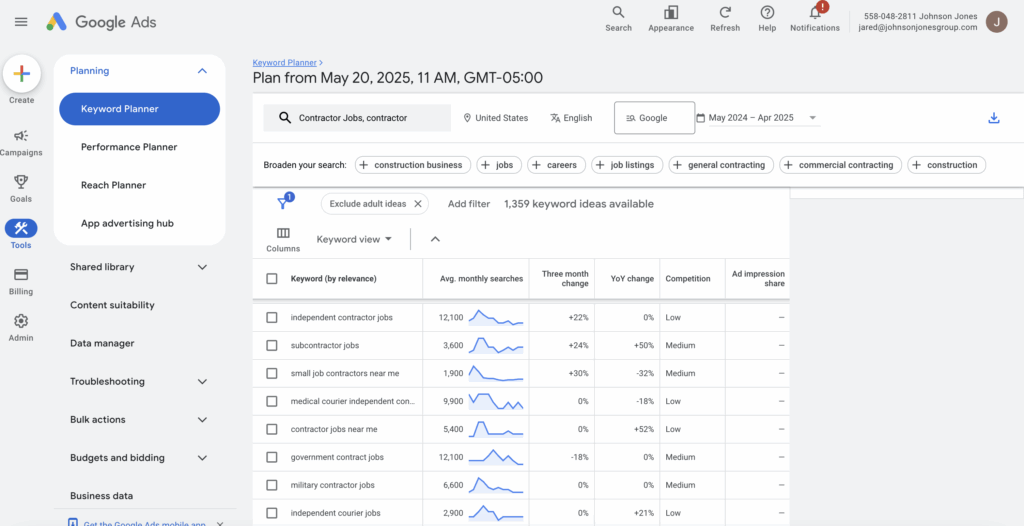Check 'independent contractor jobs' row
The width and height of the screenshot is (1024, 526).
[272, 318]
